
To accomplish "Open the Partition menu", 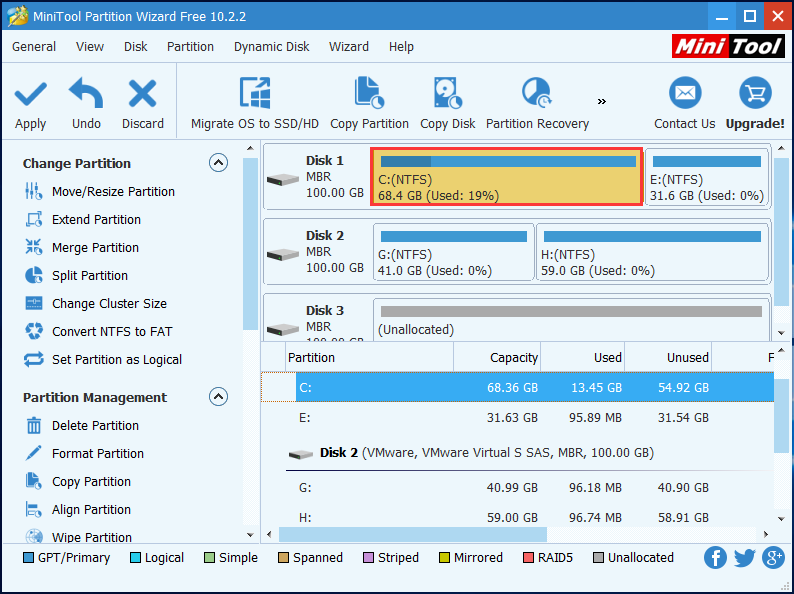I will click(190, 47).
